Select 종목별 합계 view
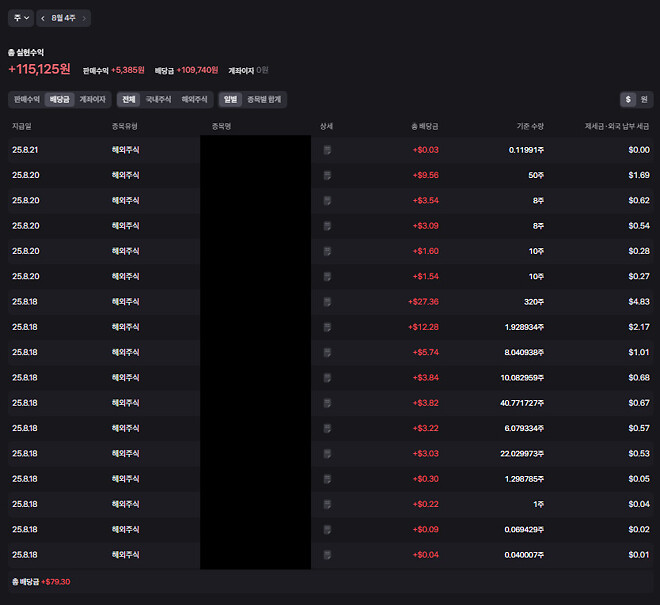This screenshot has height=605, width=660. [264, 99]
